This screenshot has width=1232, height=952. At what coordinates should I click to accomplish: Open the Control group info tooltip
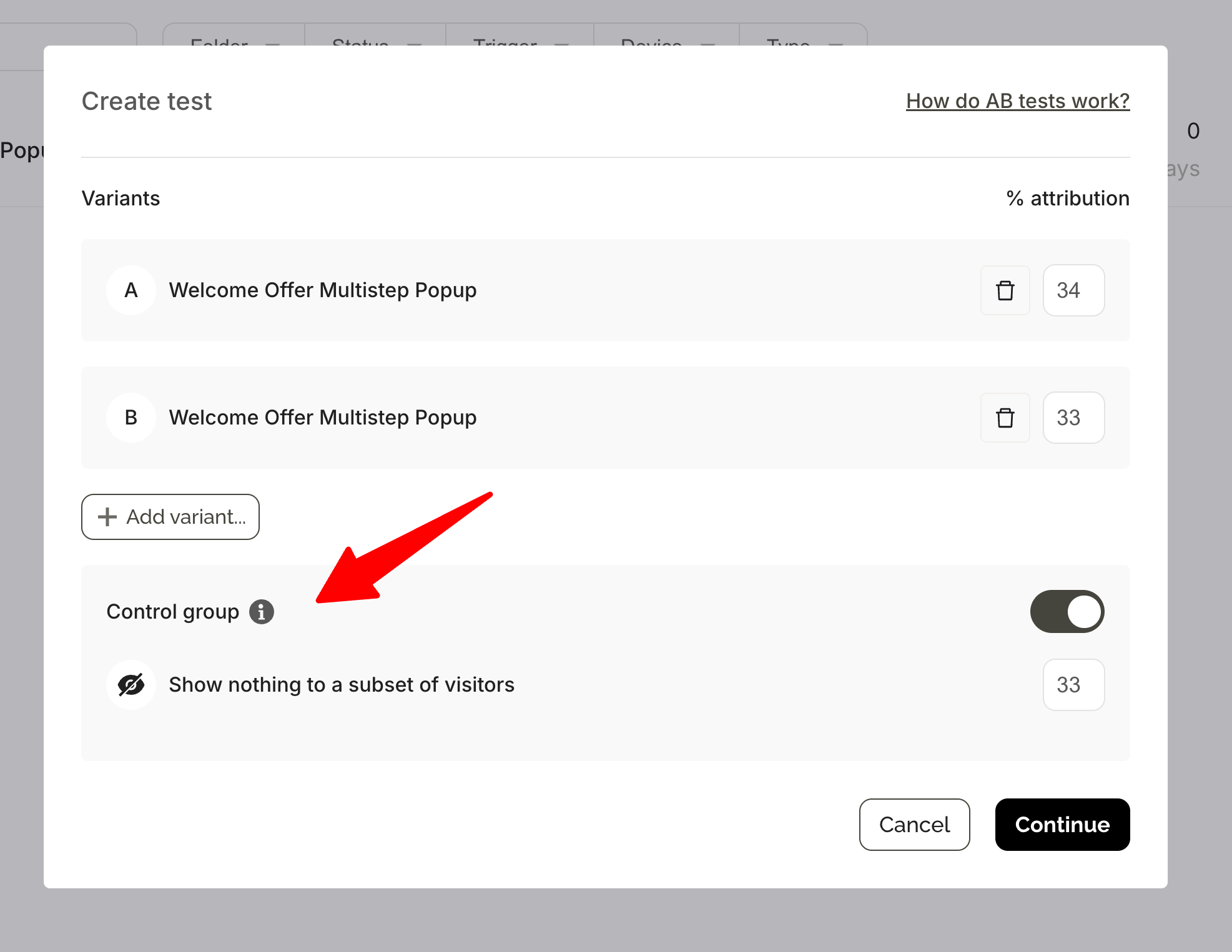[x=262, y=612]
